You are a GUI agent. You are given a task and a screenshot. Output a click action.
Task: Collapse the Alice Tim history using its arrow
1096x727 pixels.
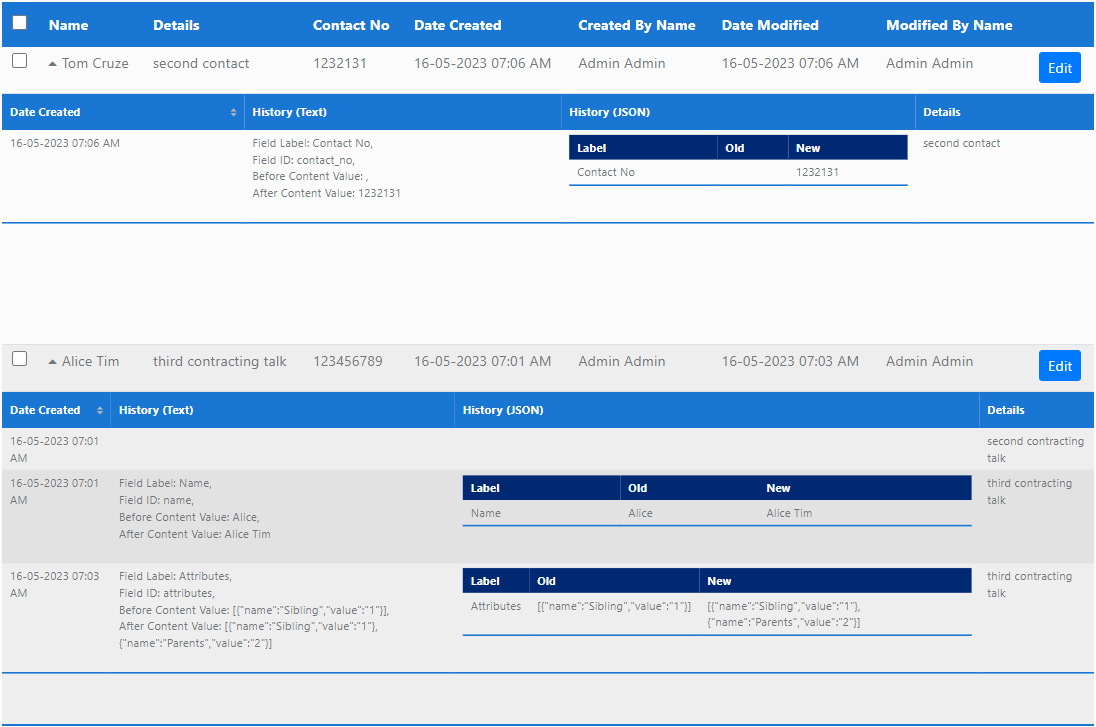[52, 362]
